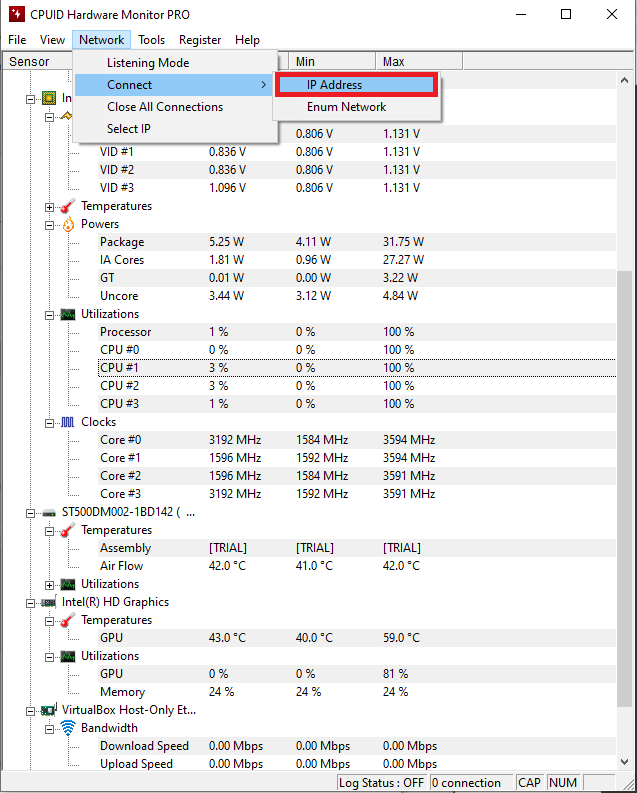Click the VirtualBox network adapter icon

click(49, 710)
